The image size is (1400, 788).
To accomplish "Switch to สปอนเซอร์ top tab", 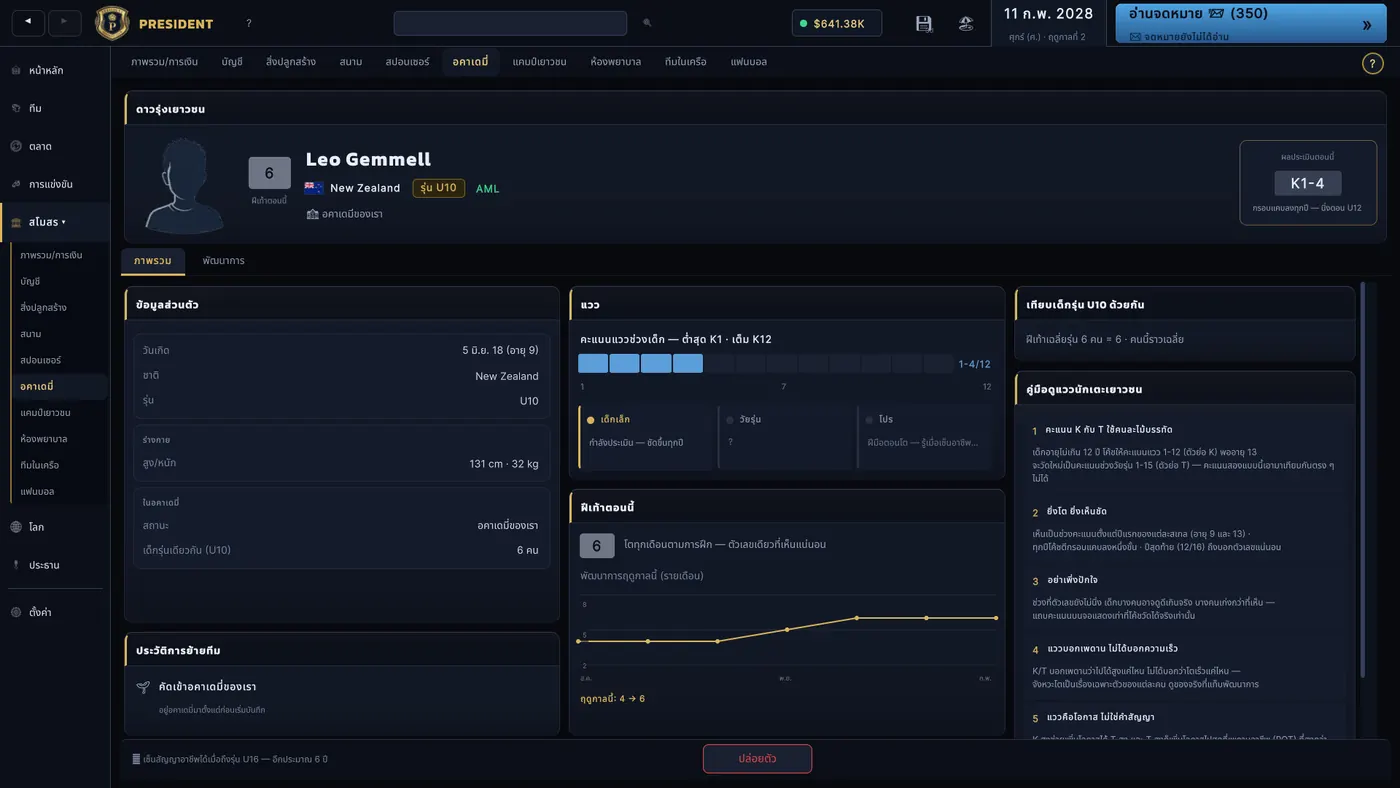I will (407, 62).
